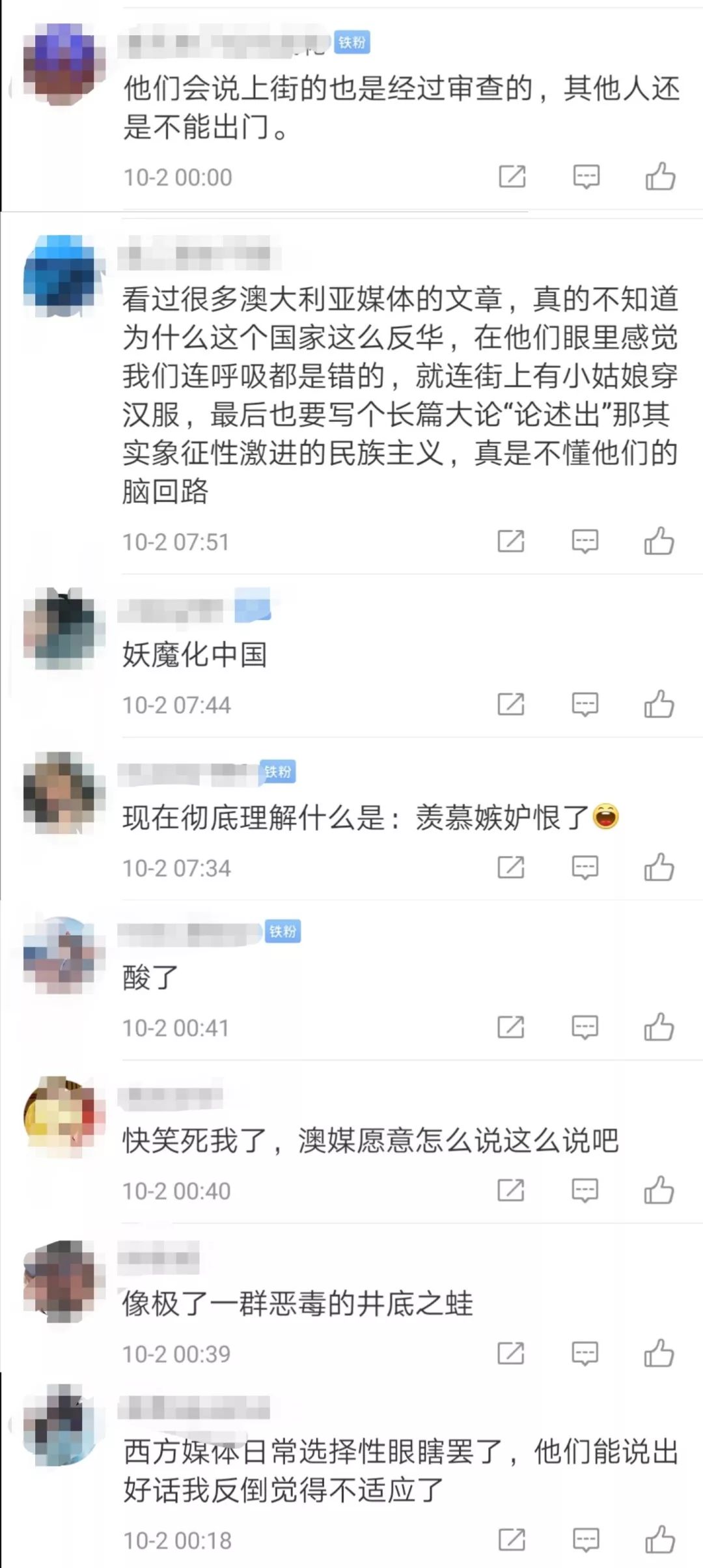Like the comment posted at 10-2 00:40

659,1190
